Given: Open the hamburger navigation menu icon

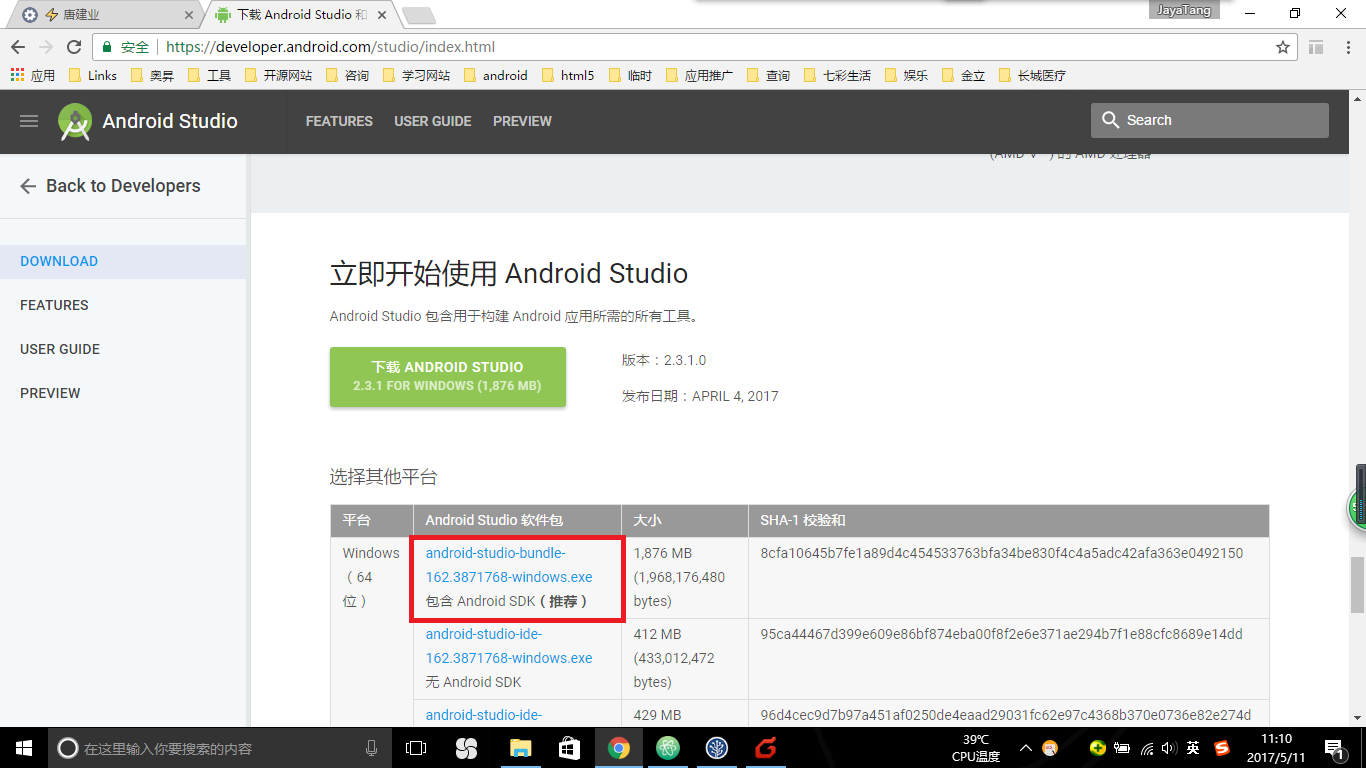Looking at the screenshot, I should [29, 121].
